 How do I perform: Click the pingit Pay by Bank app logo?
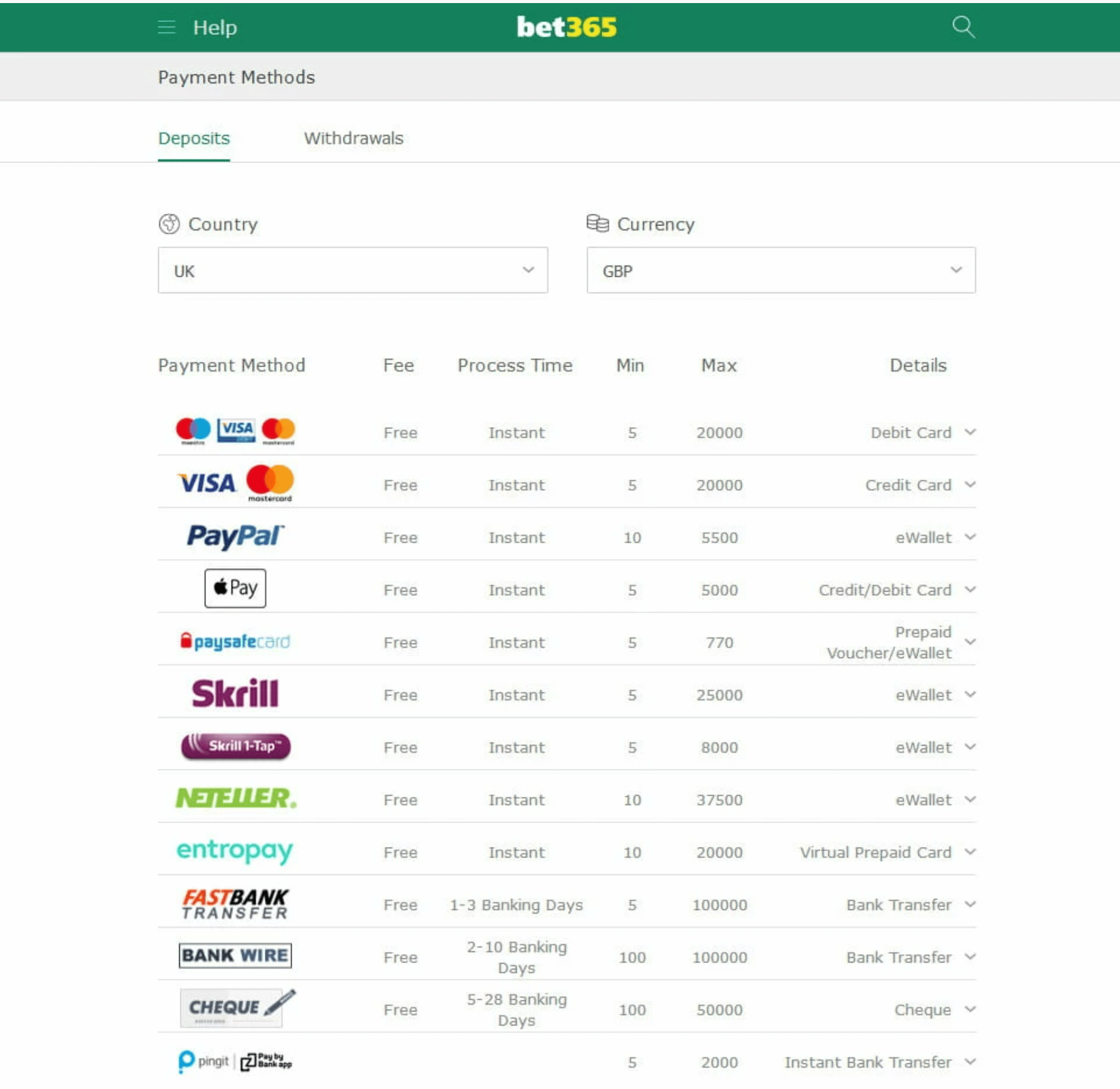point(235,1061)
